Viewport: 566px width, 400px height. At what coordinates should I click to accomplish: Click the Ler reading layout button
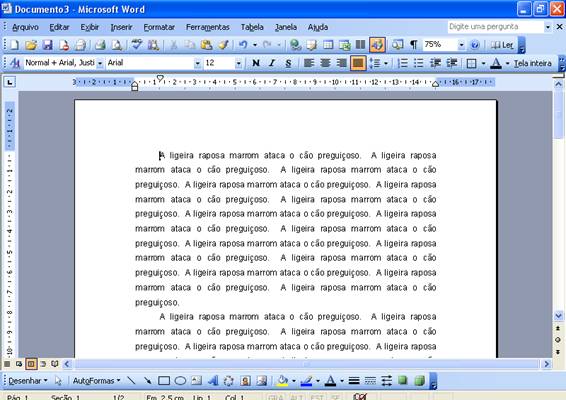[502, 45]
